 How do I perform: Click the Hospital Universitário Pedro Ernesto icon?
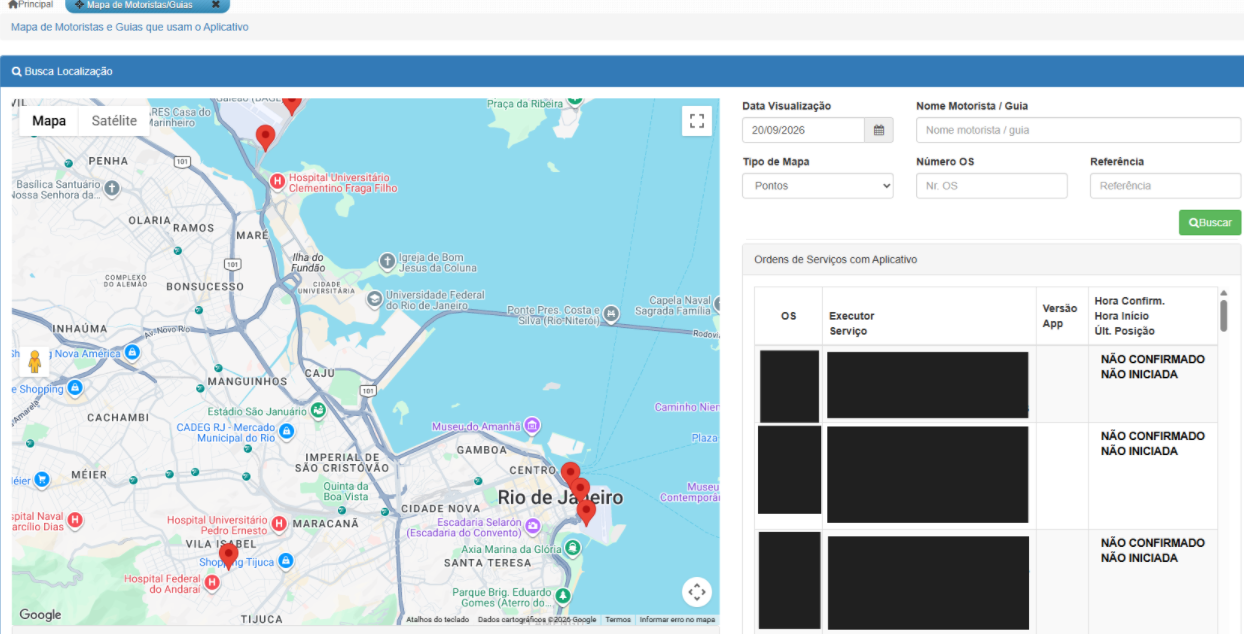[x=279, y=523]
